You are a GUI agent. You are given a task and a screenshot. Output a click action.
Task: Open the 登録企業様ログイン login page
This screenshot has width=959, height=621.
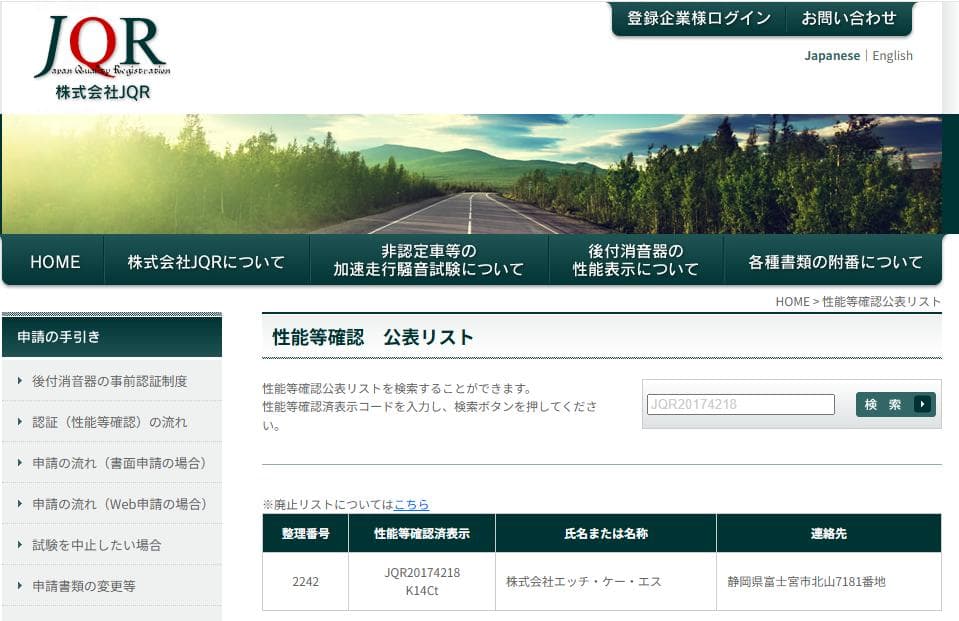698,18
